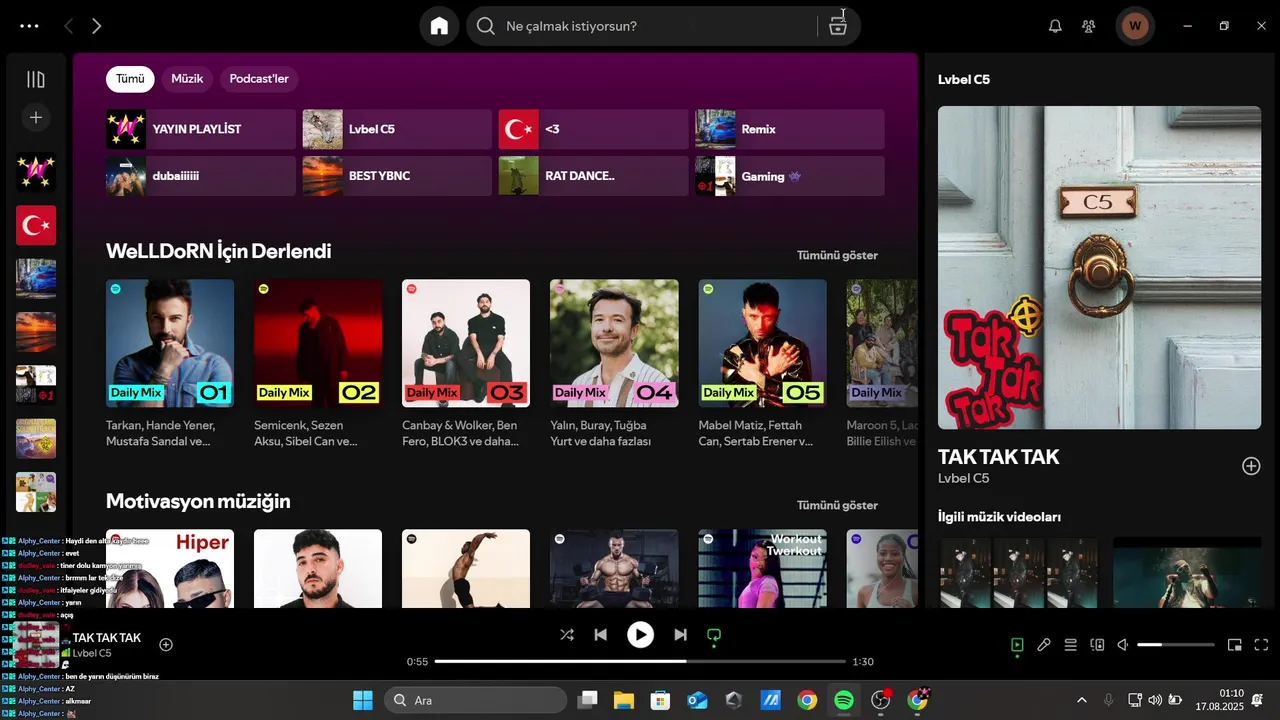Screen dimensions: 1280x720
Task: Open the sunset cover playlist in sidebar
Action: tap(36, 332)
